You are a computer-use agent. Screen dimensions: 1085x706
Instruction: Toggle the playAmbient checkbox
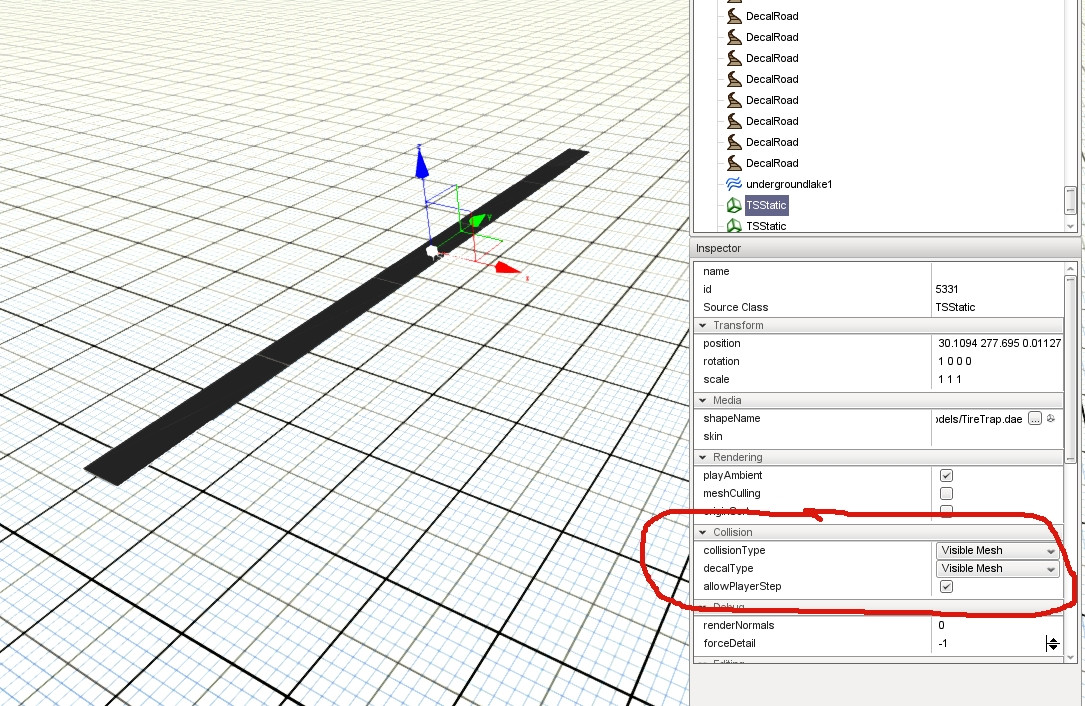click(946, 476)
